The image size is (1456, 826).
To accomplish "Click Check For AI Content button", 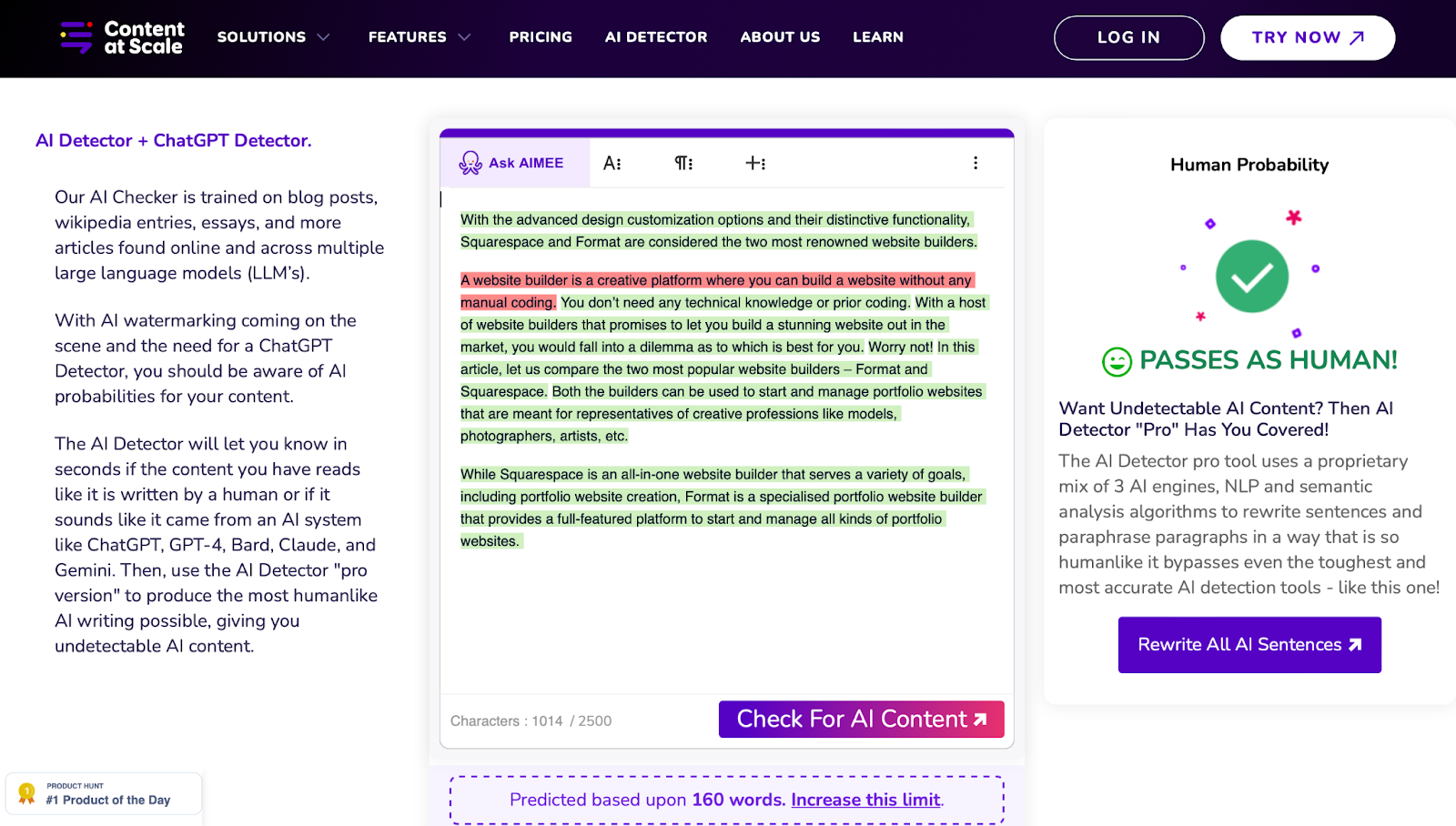I will pos(862,720).
